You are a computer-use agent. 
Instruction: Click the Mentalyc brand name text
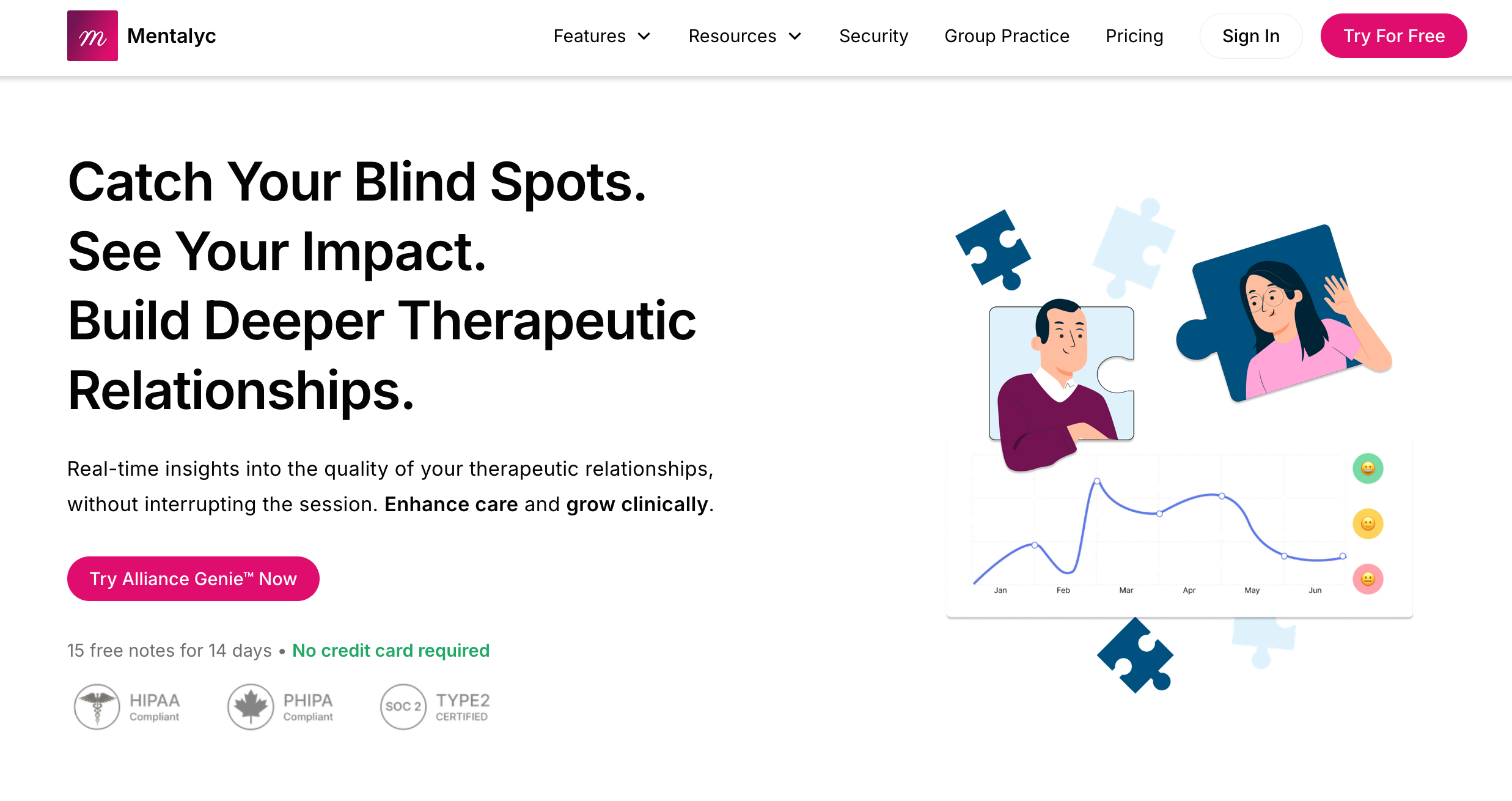(x=172, y=36)
